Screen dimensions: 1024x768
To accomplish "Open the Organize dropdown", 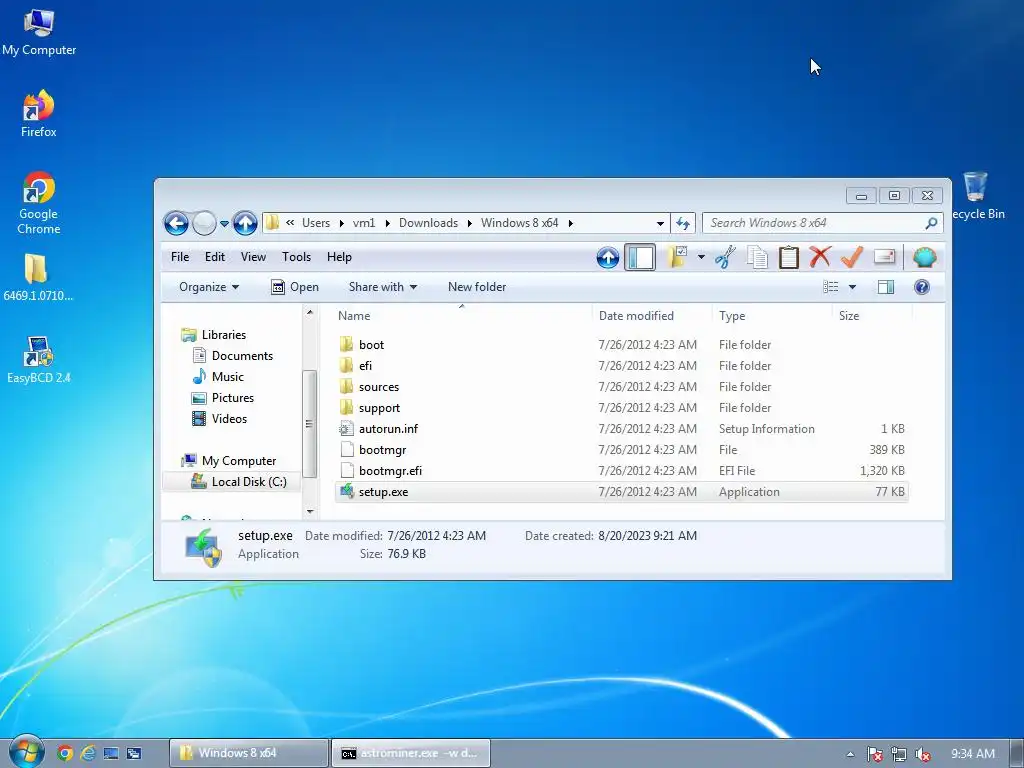I will [x=209, y=287].
